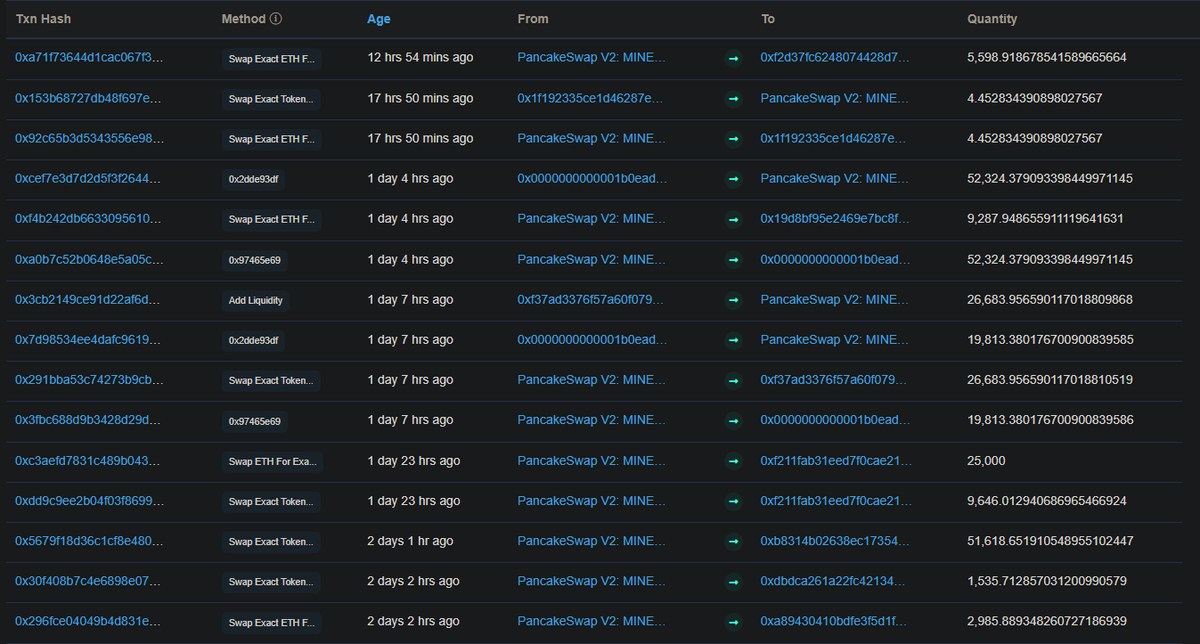Image resolution: width=1200 pixels, height=644 pixels.
Task: Click the info icon next to Method header
Action: coord(276,19)
